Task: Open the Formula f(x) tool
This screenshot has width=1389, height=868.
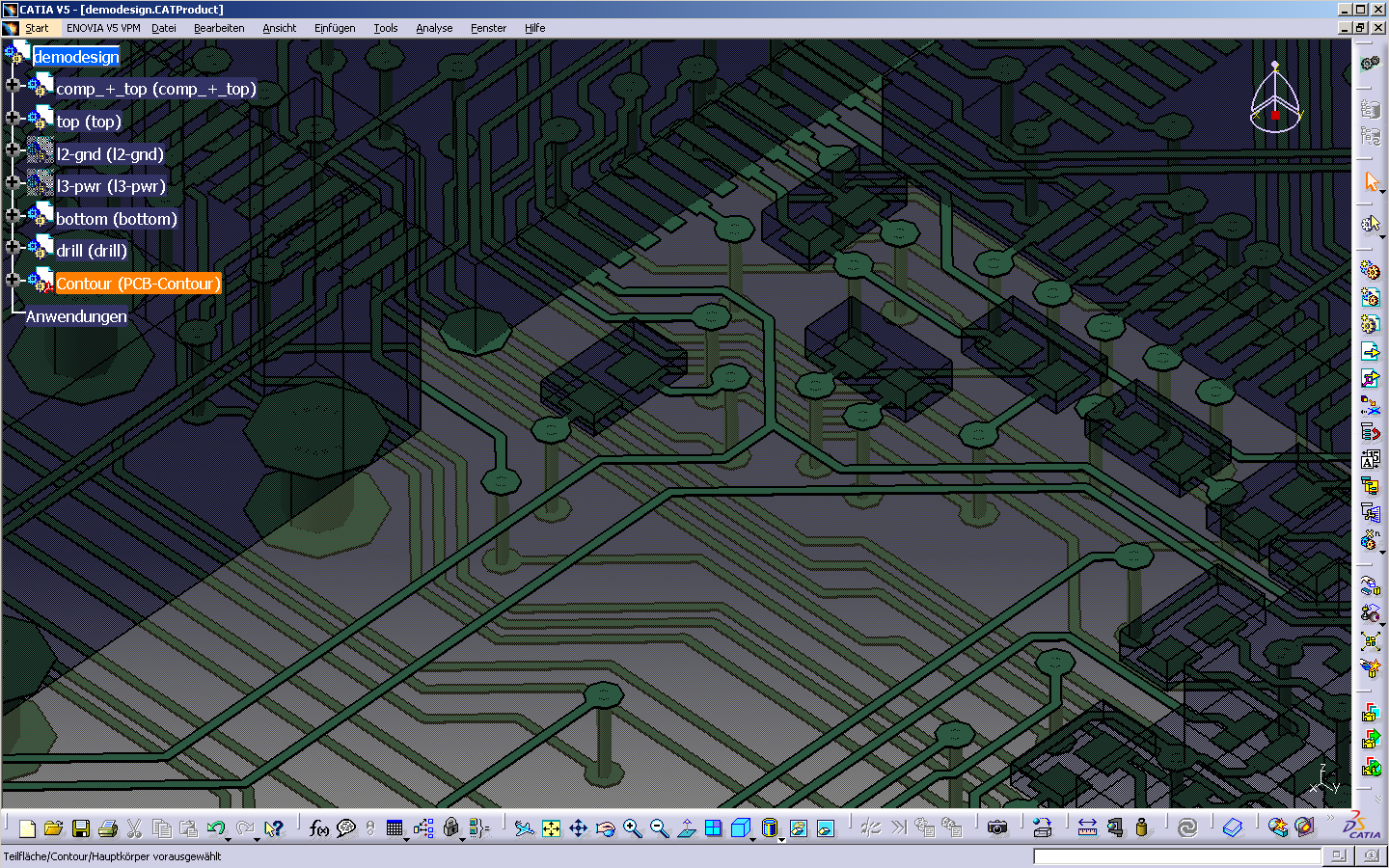Action: pyautogui.click(x=319, y=828)
